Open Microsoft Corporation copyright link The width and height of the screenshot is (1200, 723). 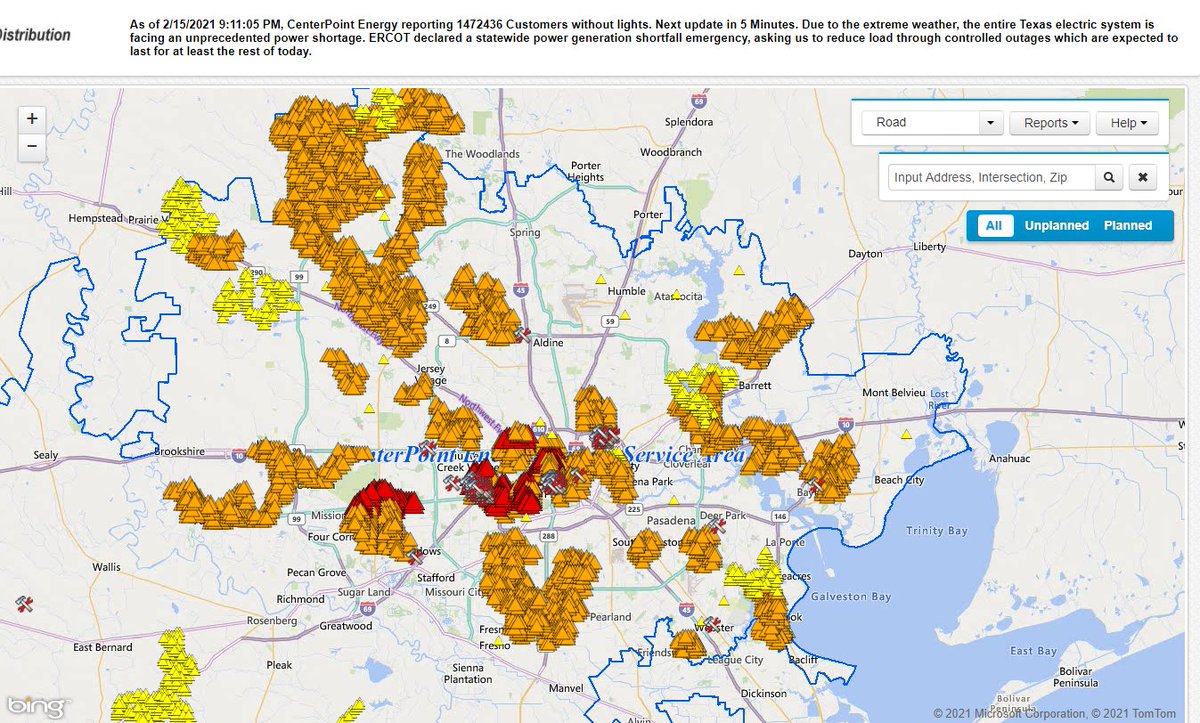pos(1008,713)
